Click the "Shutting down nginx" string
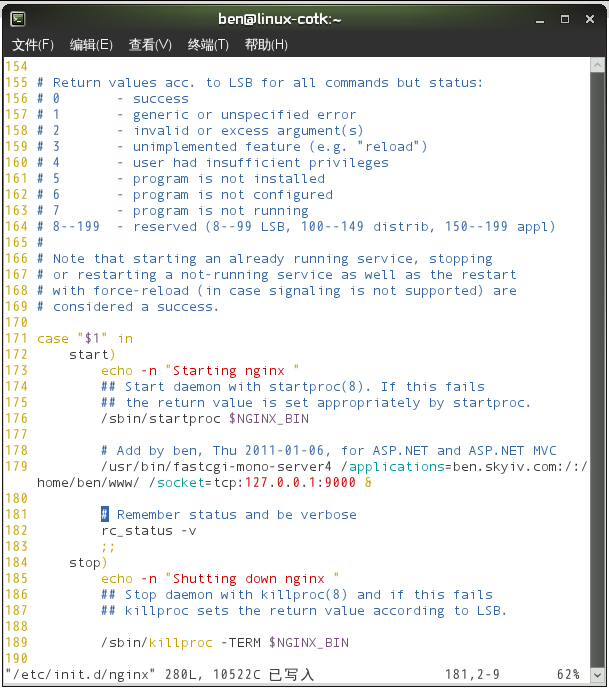The height and width of the screenshot is (689, 609). pos(252,579)
